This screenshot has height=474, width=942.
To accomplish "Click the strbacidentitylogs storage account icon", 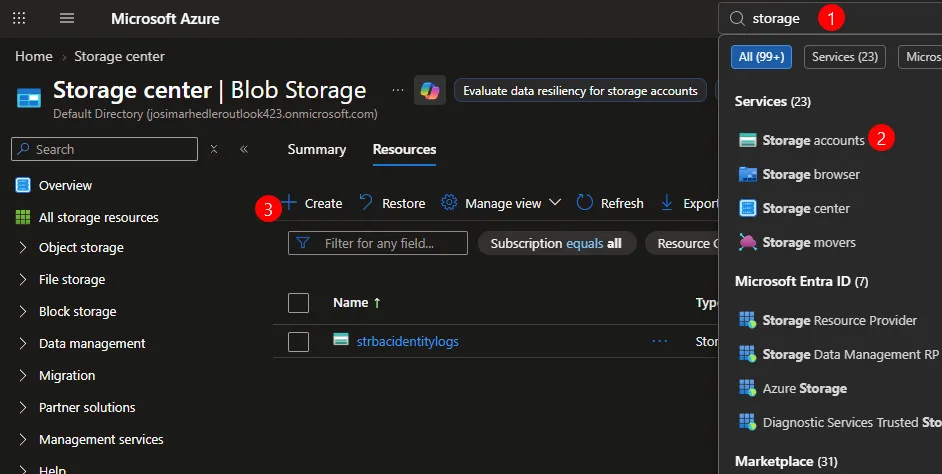I will [x=341, y=340].
